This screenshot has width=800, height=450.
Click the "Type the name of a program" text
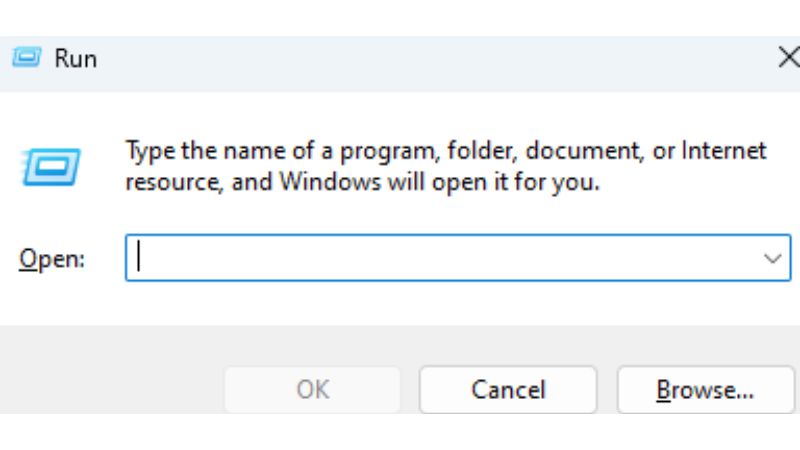pos(280,152)
